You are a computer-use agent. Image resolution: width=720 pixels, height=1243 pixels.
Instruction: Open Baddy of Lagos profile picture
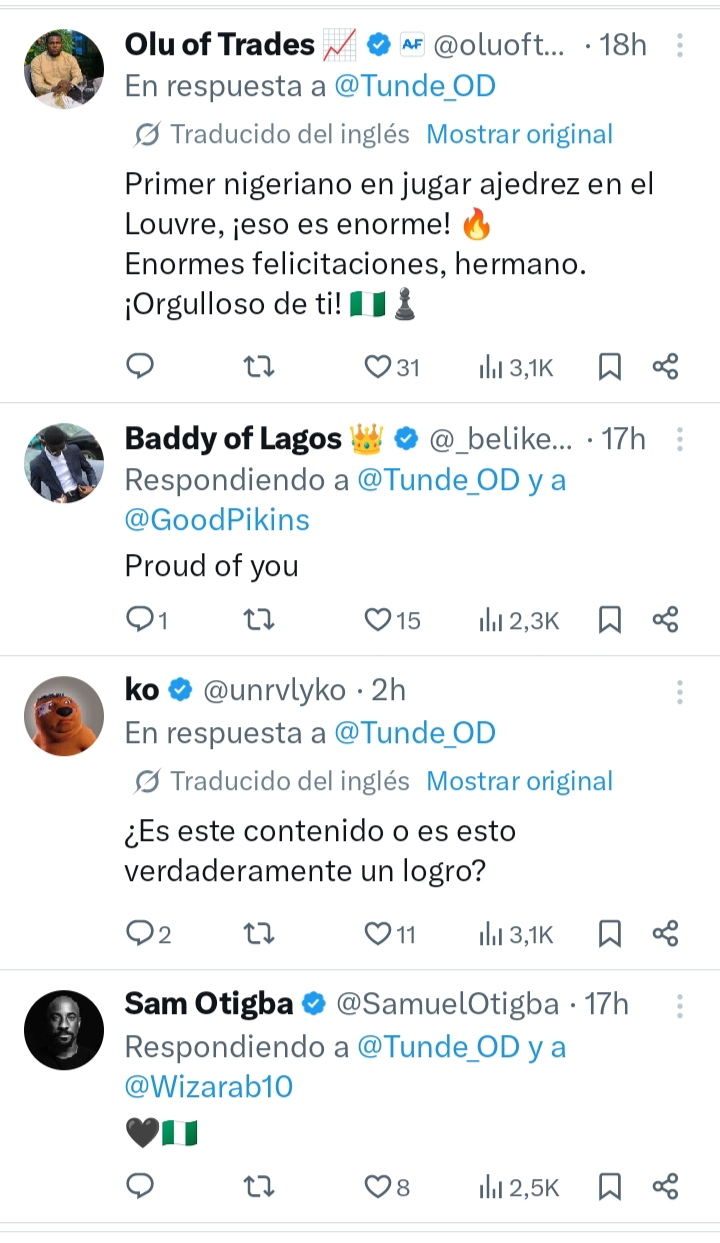(64, 463)
